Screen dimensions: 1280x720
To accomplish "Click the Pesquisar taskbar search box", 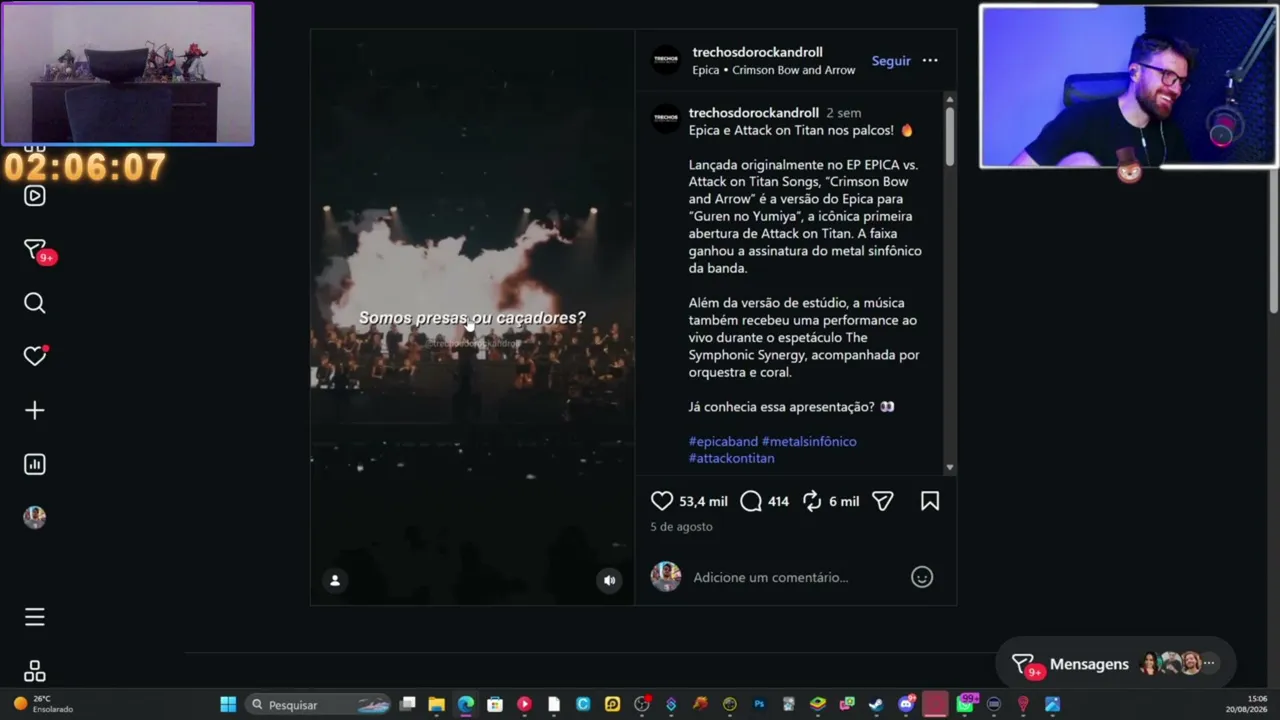I will tap(319, 704).
